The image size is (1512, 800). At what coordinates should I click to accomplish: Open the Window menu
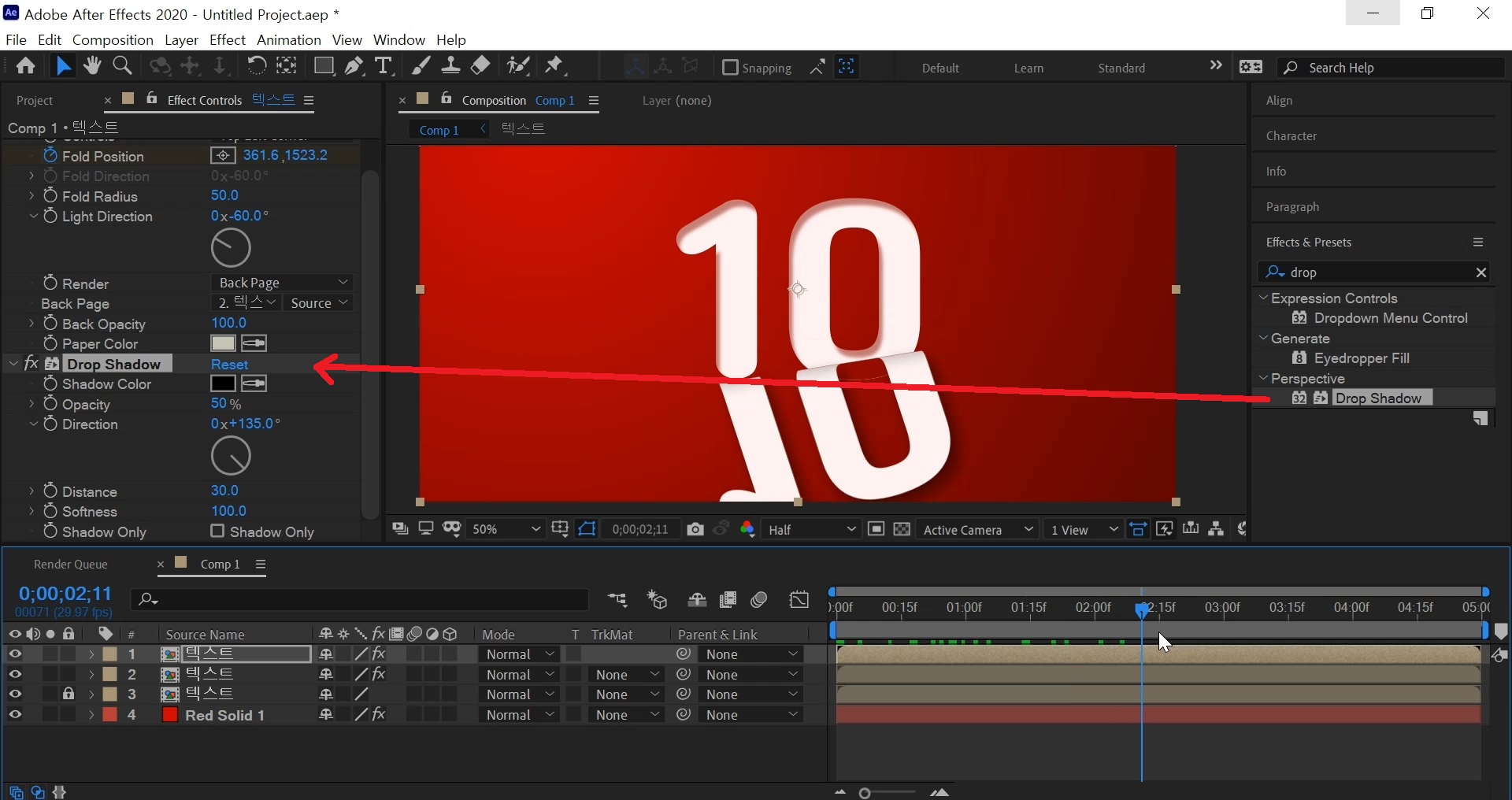coord(398,39)
